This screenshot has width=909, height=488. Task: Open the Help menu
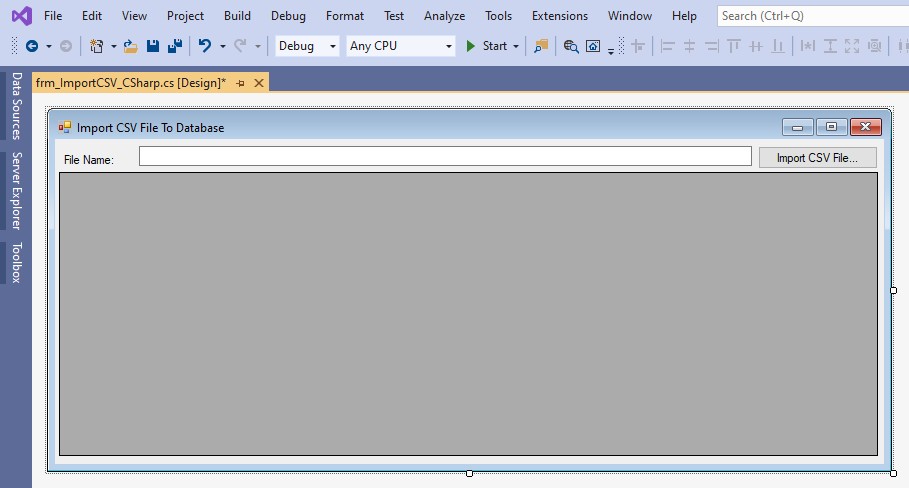point(684,16)
